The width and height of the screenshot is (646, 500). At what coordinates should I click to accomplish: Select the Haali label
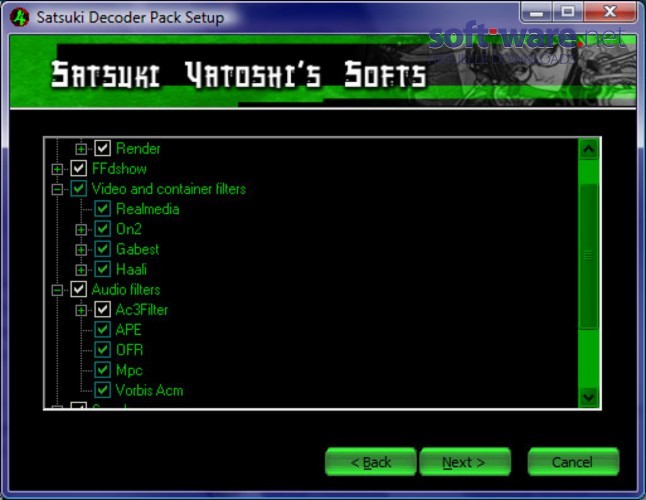131,269
